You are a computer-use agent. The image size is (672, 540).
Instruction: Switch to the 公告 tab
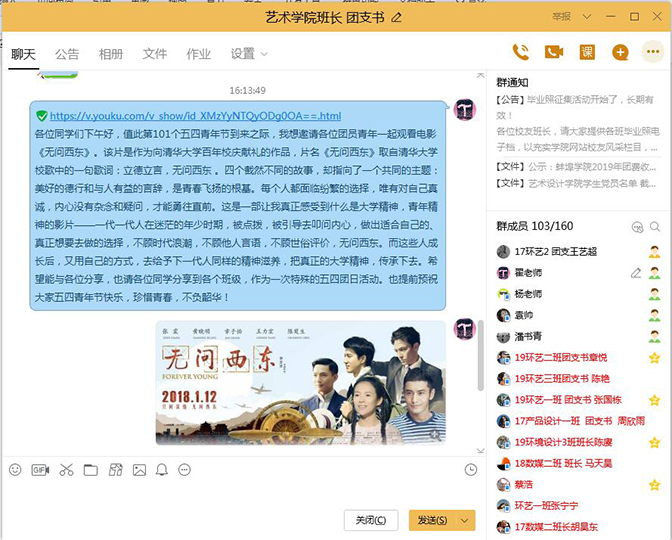pos(67,54)
